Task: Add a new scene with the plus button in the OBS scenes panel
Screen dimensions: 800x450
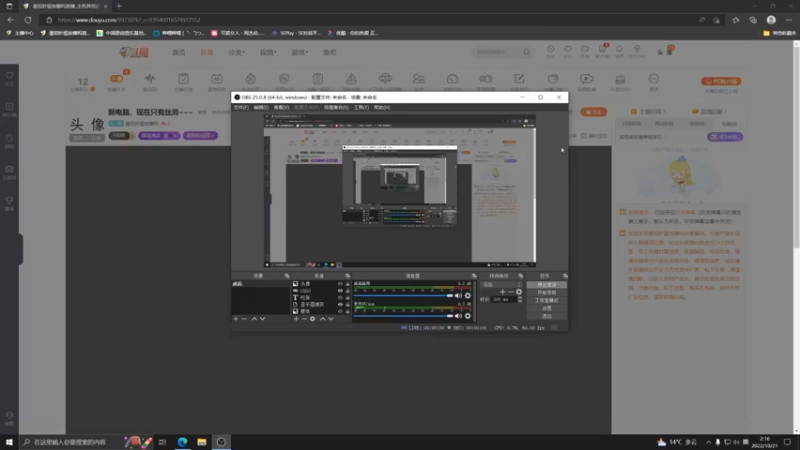Action: coord(236,319)
